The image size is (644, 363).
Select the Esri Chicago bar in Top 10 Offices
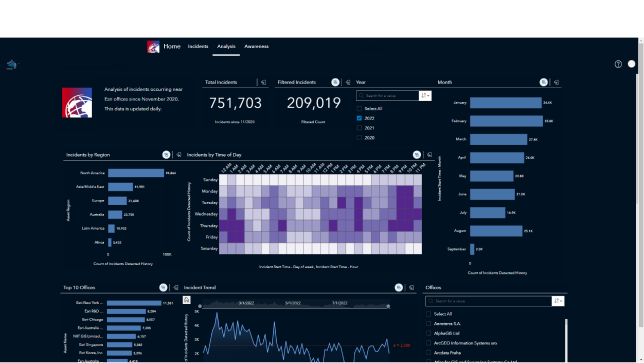pos(126,319)
